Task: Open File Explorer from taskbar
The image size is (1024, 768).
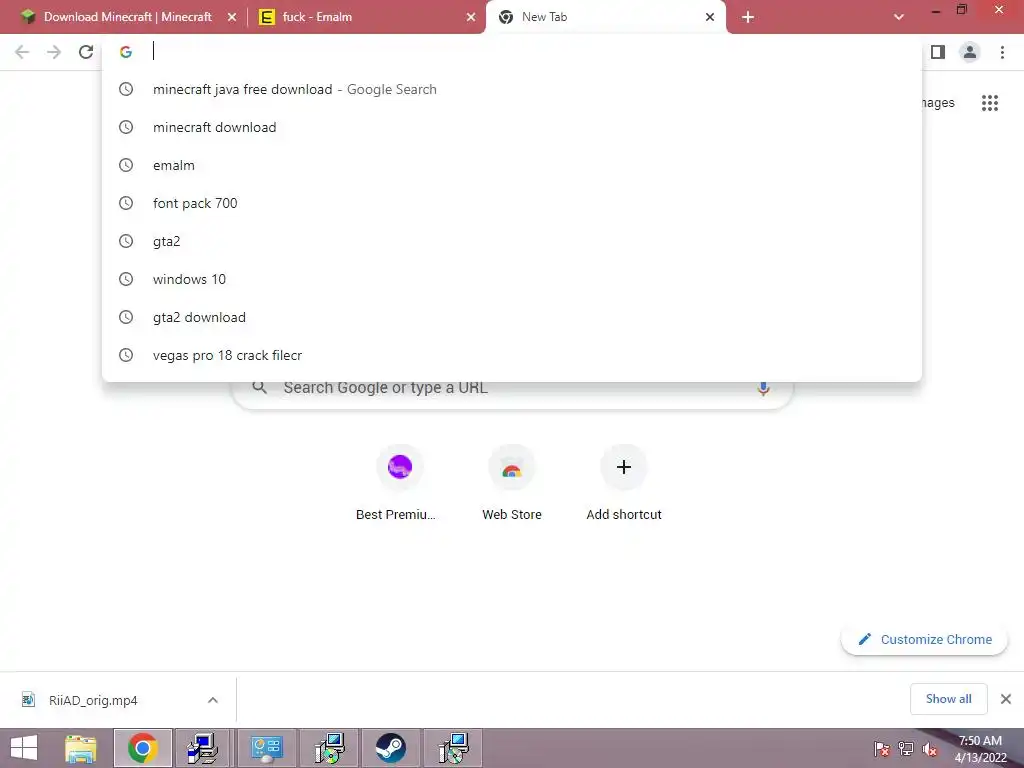Action: click(x=81, y=748)
